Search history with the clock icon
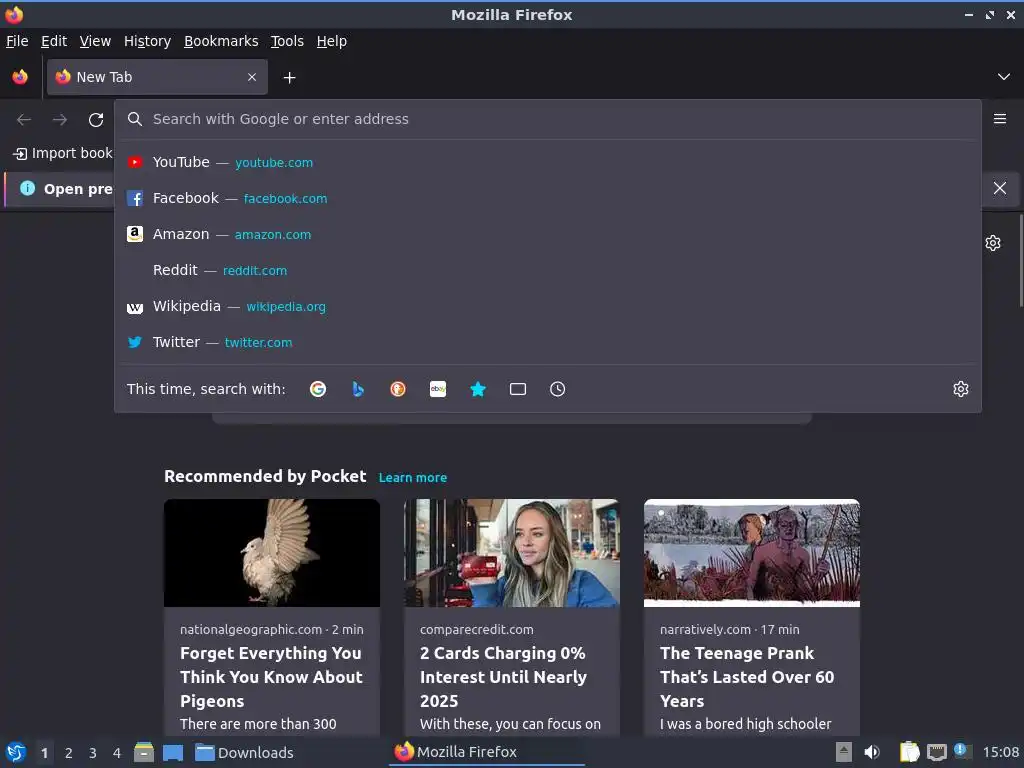 coord(558,389)
